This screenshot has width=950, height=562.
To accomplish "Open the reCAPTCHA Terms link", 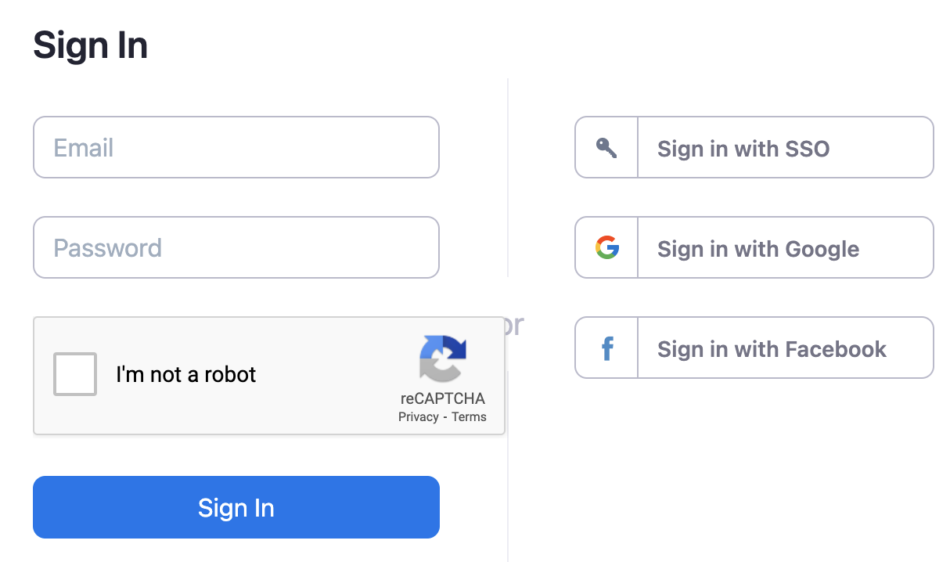I will pyautogui.click(x=469, y=417).
